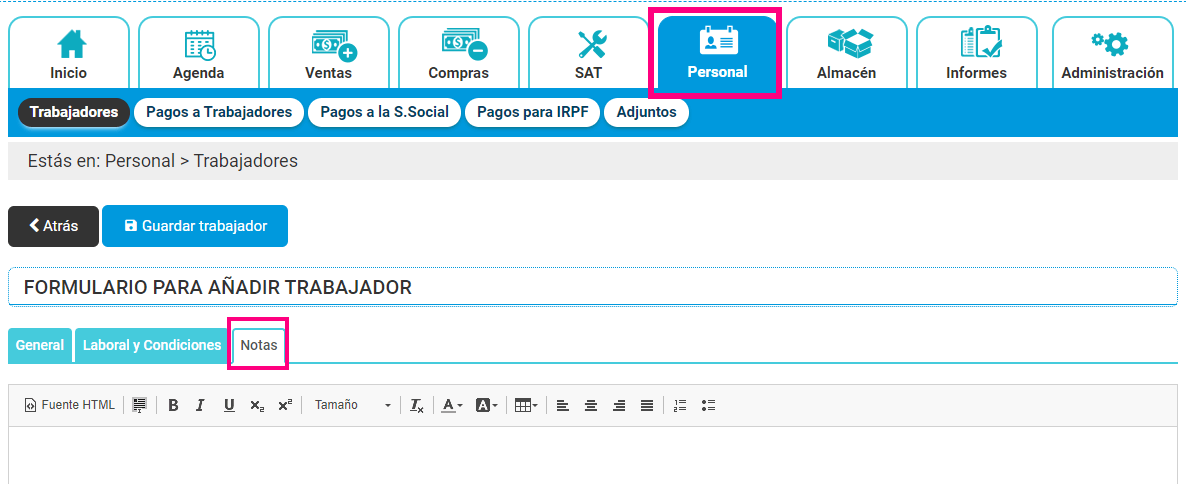
Task: Apply superscript formatting
Action: coord(285,405)
